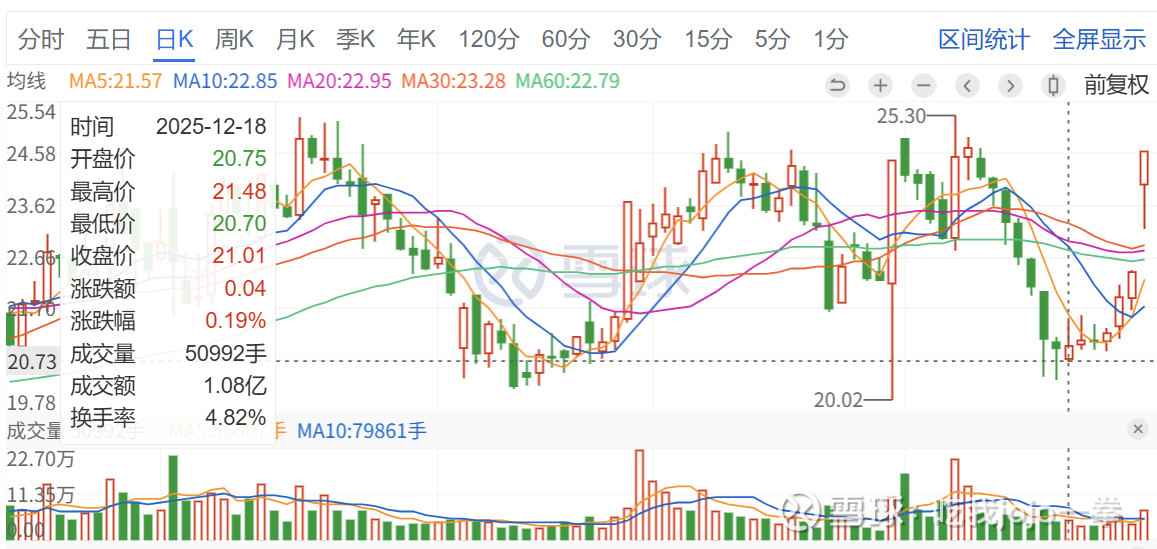Pan chart right with the chevron icon
Screen dimensions: 1157x549
pos(1010,86)
